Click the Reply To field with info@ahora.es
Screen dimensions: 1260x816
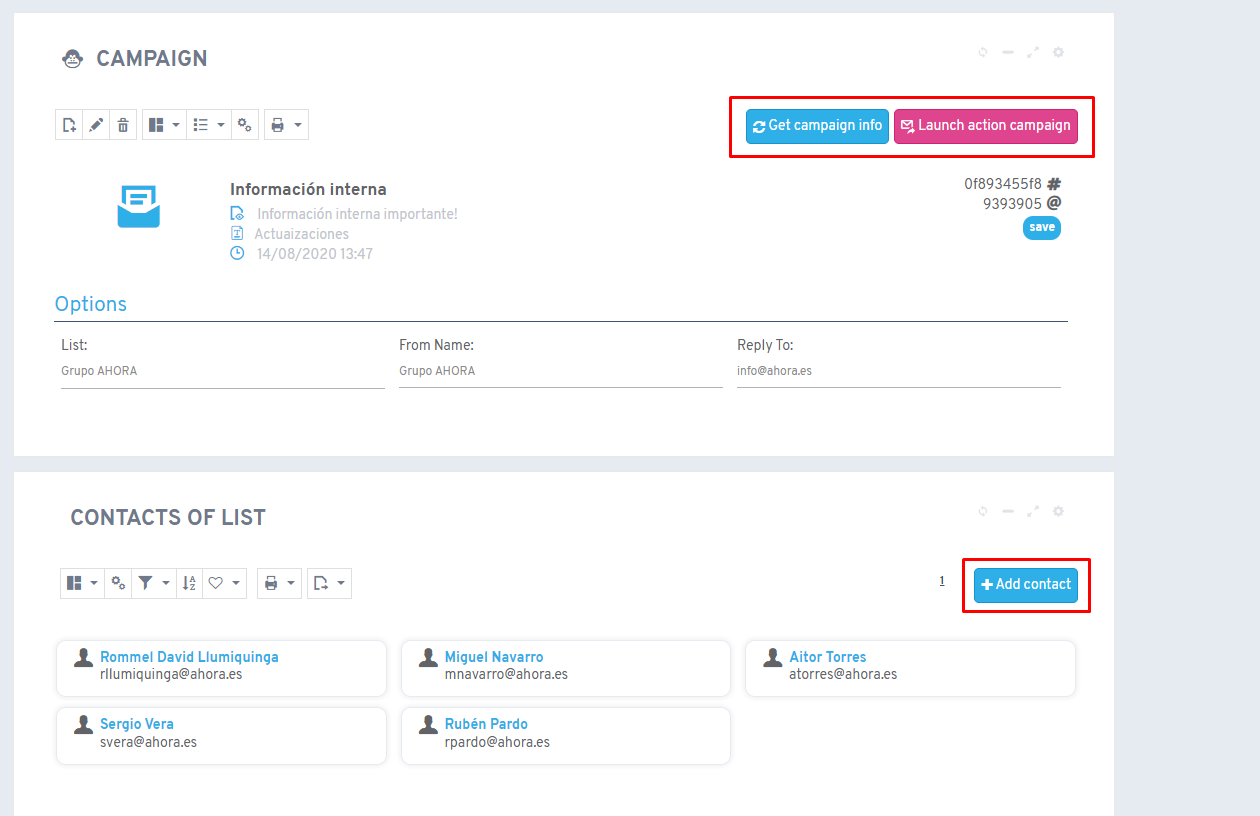(899, 371)
